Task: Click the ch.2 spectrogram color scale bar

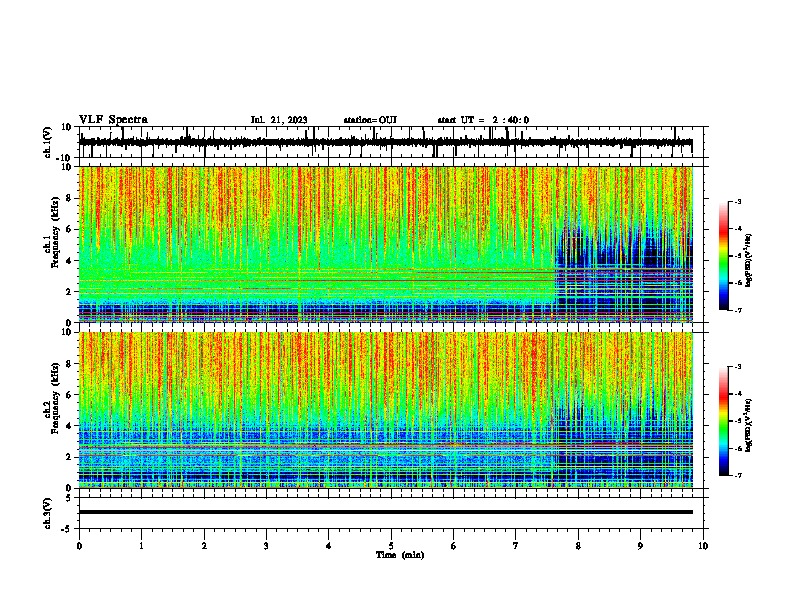Action: [723, 421]
